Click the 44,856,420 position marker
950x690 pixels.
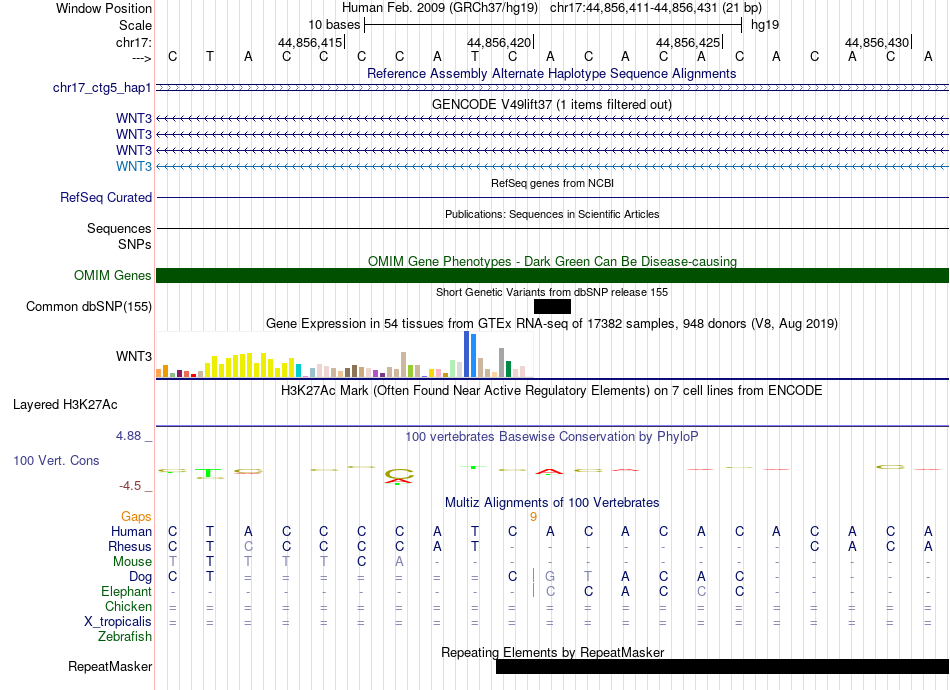(x=500, y=42)
